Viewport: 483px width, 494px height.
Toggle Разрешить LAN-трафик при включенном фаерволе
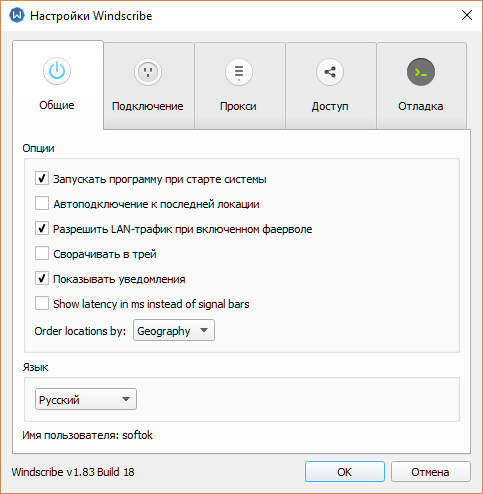[x=42, y=229]
